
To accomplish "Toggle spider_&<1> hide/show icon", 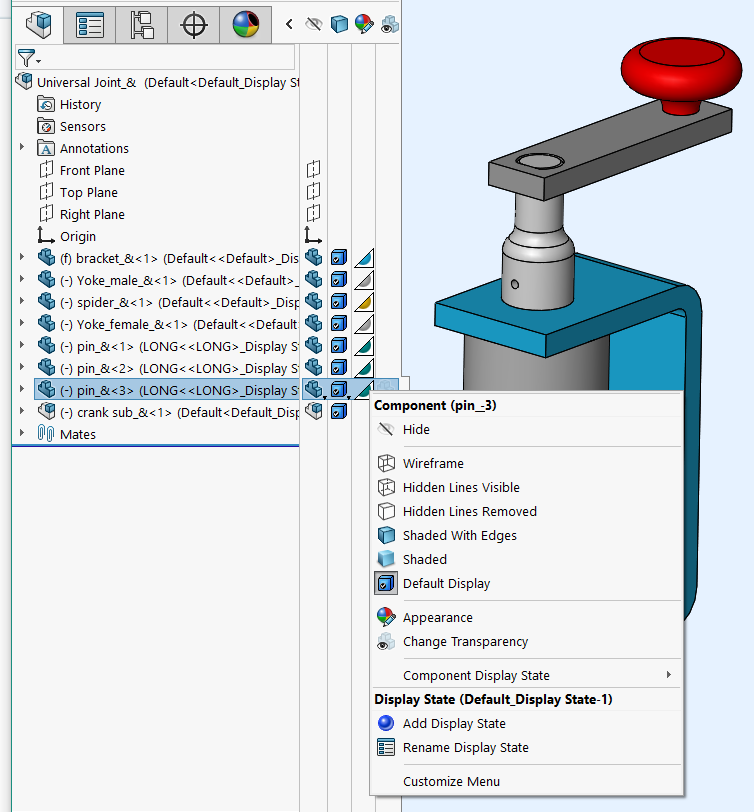I will click(313, 301).
